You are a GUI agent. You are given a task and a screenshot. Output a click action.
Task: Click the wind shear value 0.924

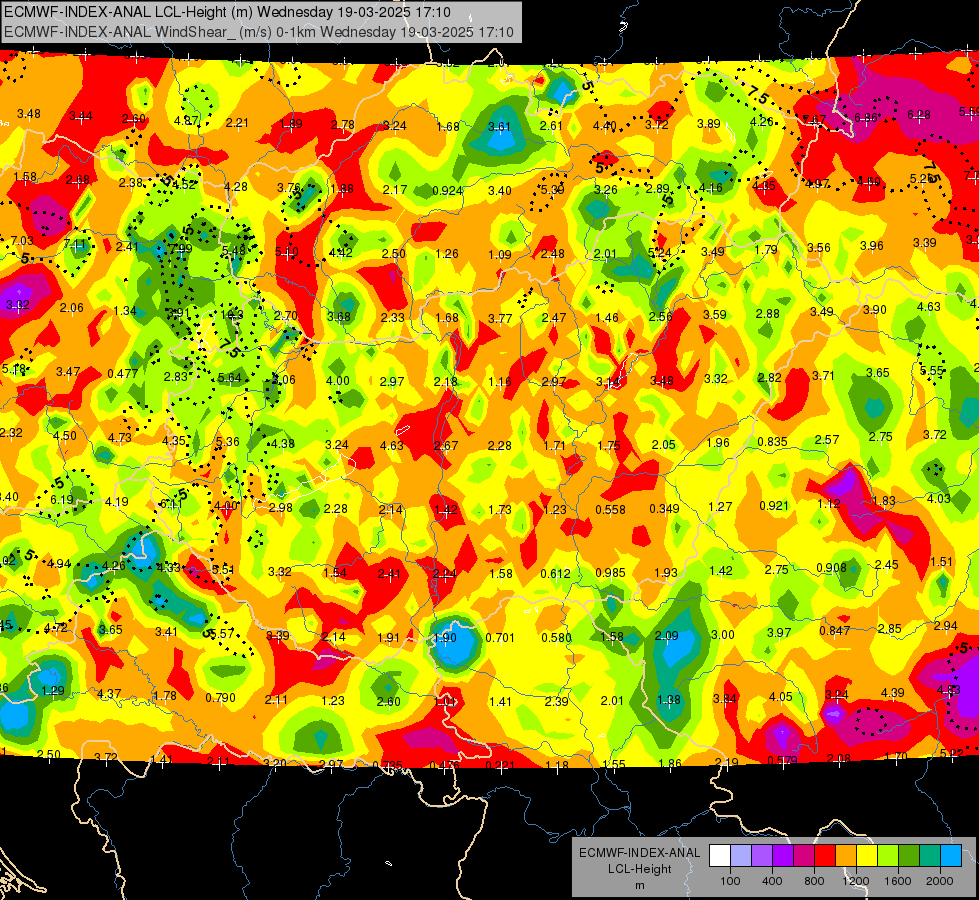pyautogui.click(x=447, y=190)
